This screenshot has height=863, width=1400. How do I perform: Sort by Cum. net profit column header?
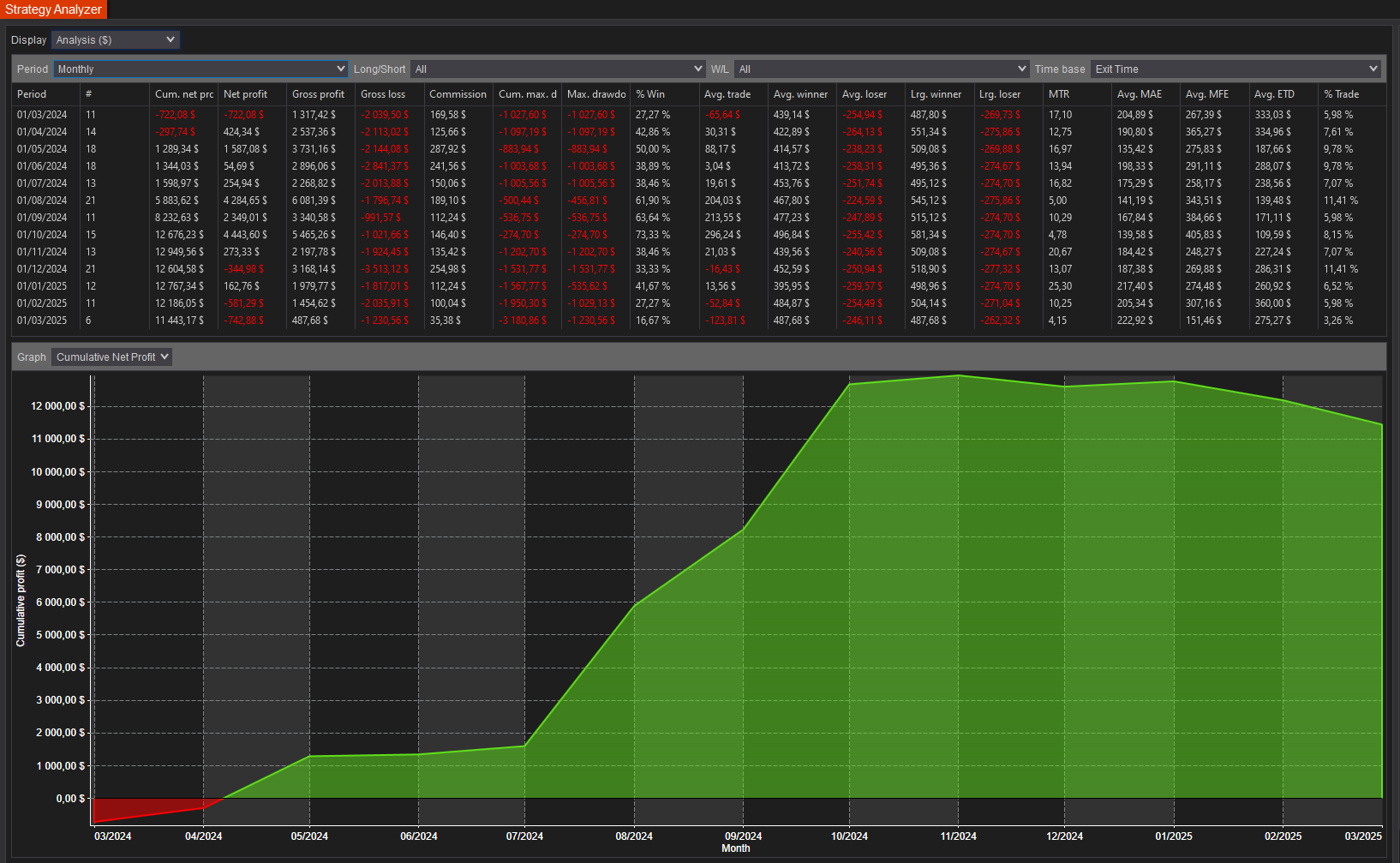pos(183,94)
